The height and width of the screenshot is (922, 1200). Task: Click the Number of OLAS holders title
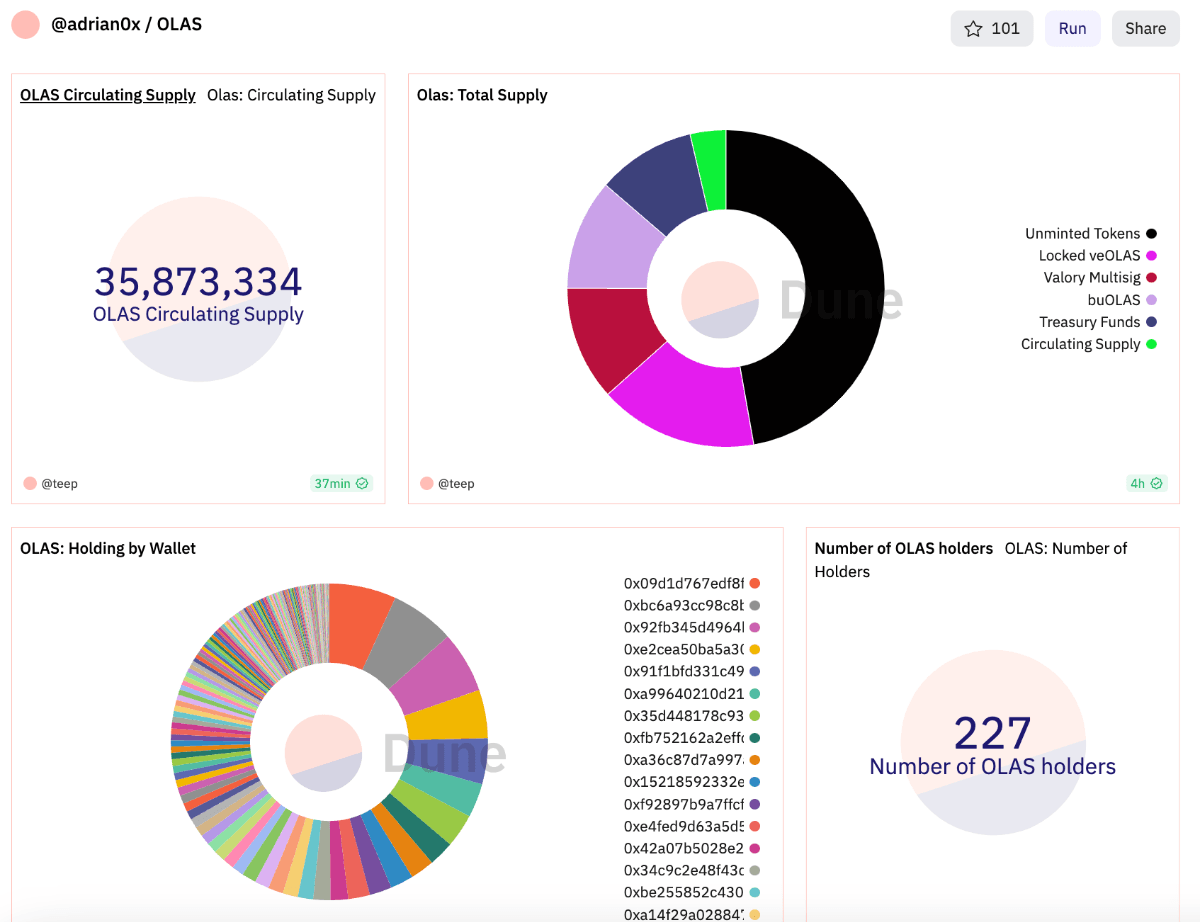tap(904, 548)
